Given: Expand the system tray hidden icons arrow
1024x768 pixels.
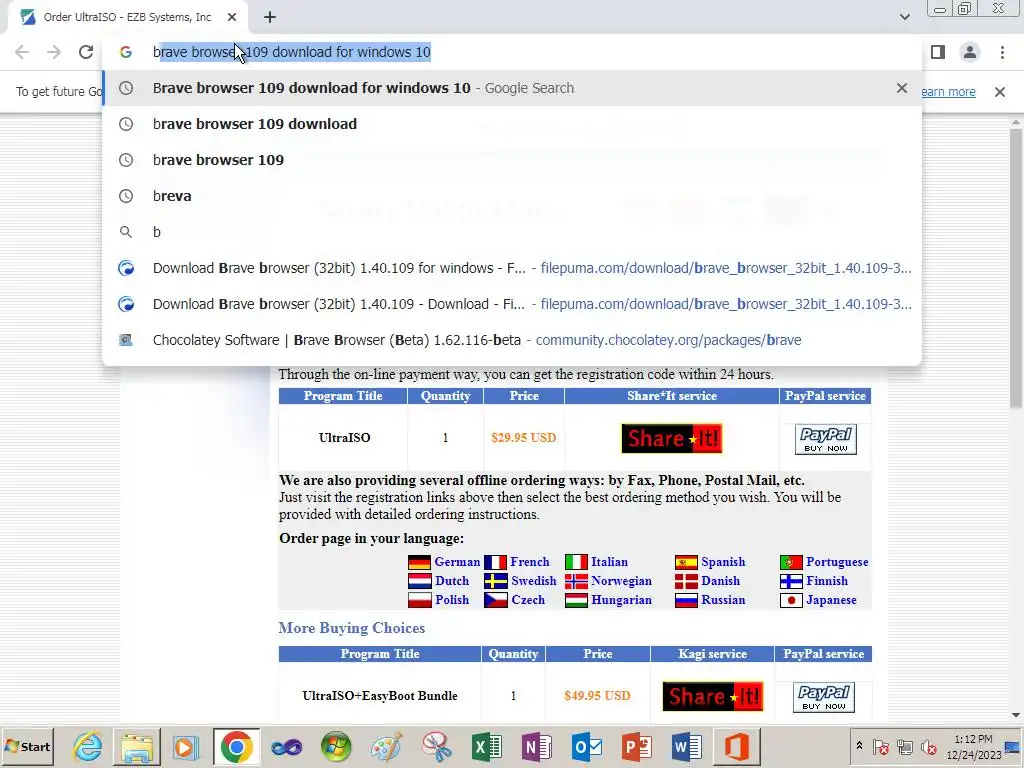Looking at the screenshot, I should [x=859, y=746].
